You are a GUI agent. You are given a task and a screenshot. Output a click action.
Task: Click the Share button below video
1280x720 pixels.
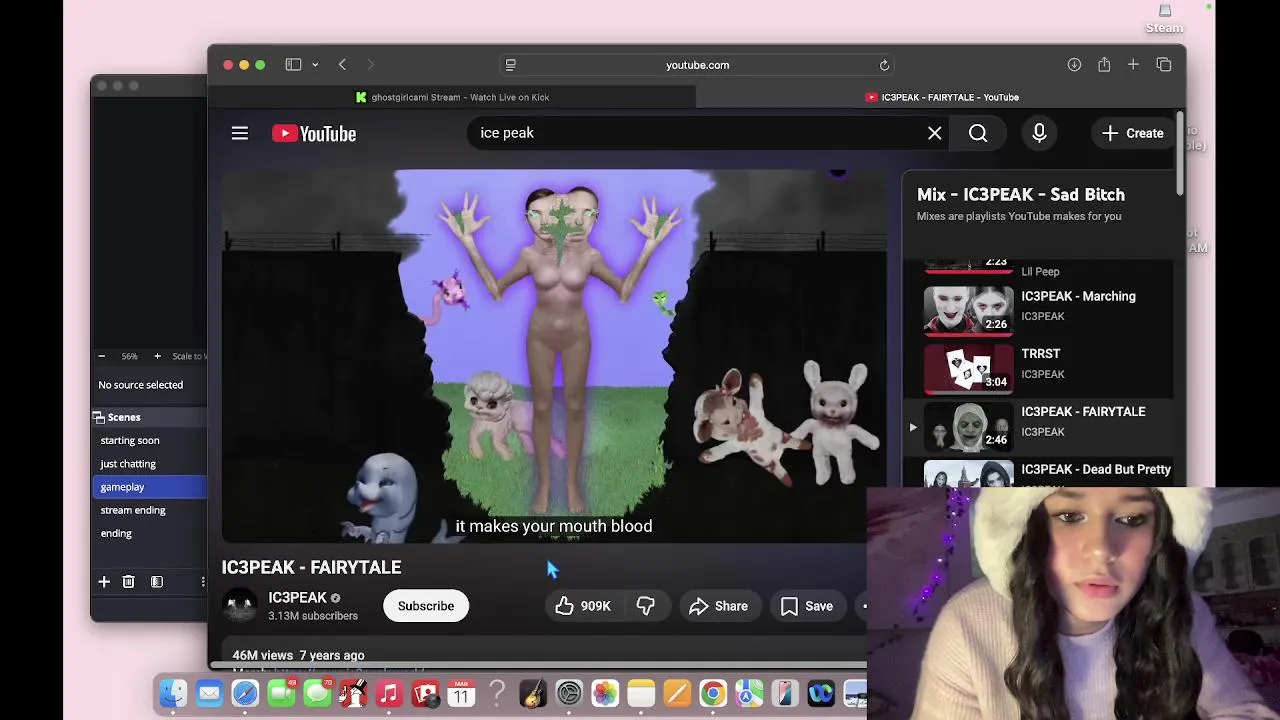coord(718,606)
